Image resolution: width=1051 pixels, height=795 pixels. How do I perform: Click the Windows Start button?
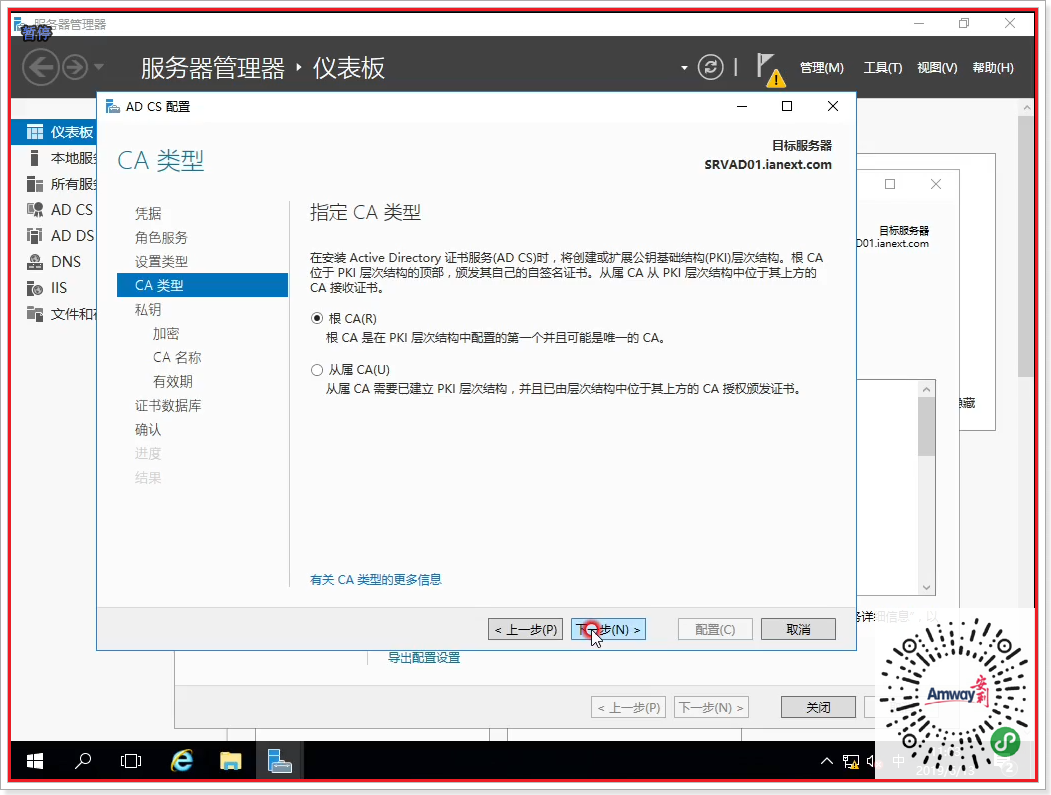pos(35,761)
